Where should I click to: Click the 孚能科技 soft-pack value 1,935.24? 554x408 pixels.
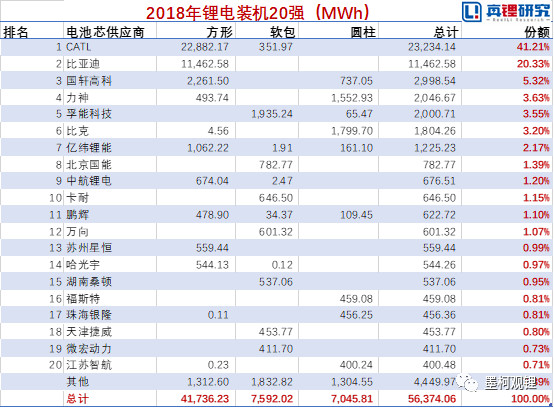(x=272, y=114)
